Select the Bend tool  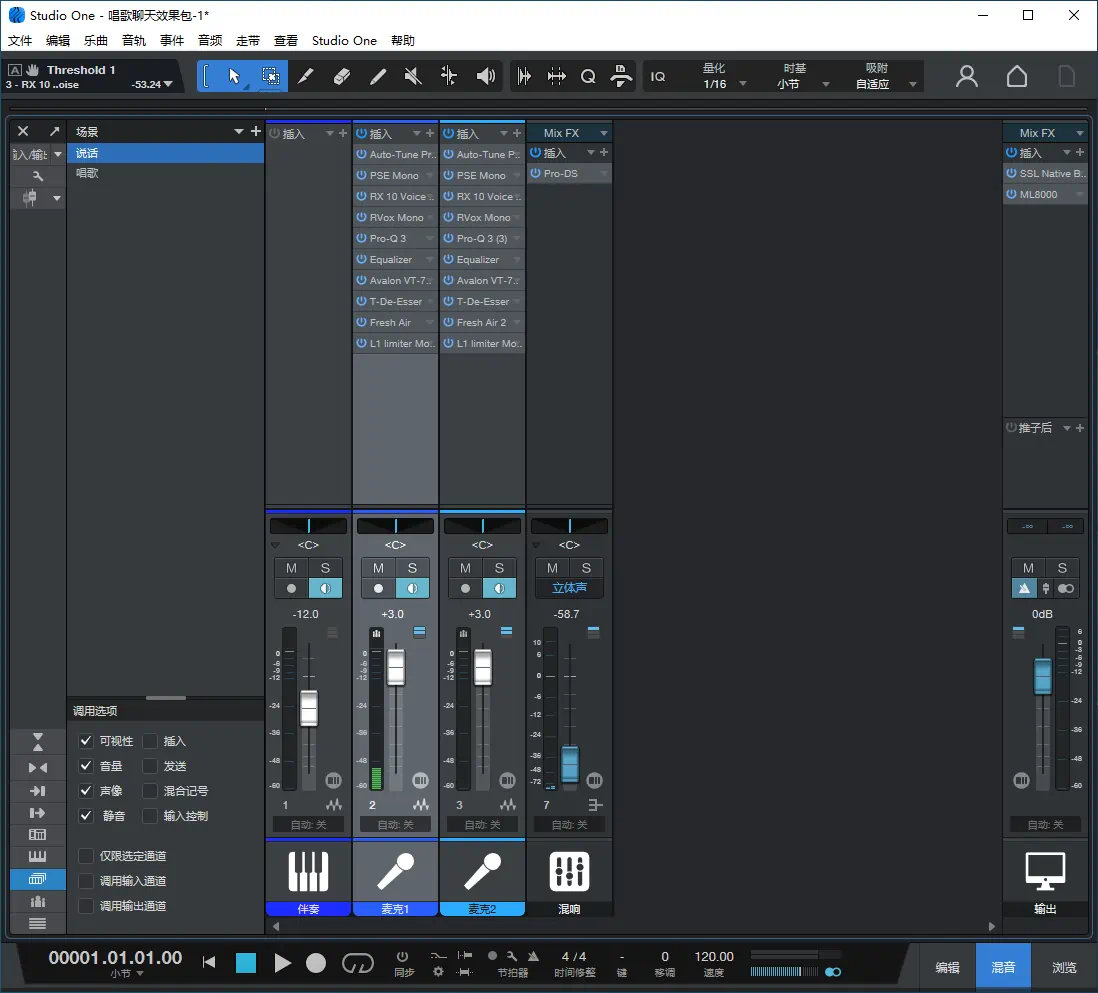tap(449, 76)
